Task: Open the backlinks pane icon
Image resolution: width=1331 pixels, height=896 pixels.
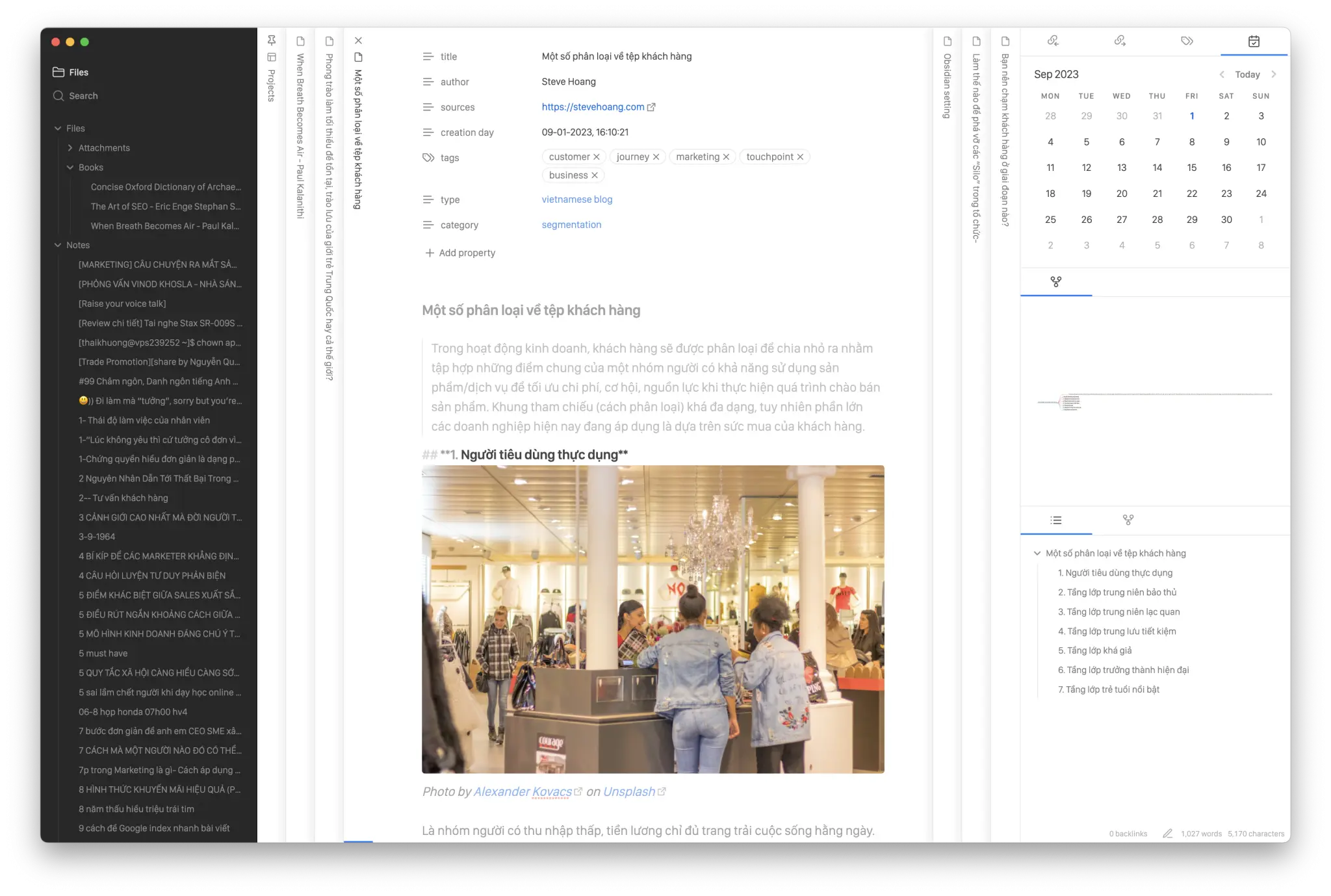Action: click(1053, 41)
